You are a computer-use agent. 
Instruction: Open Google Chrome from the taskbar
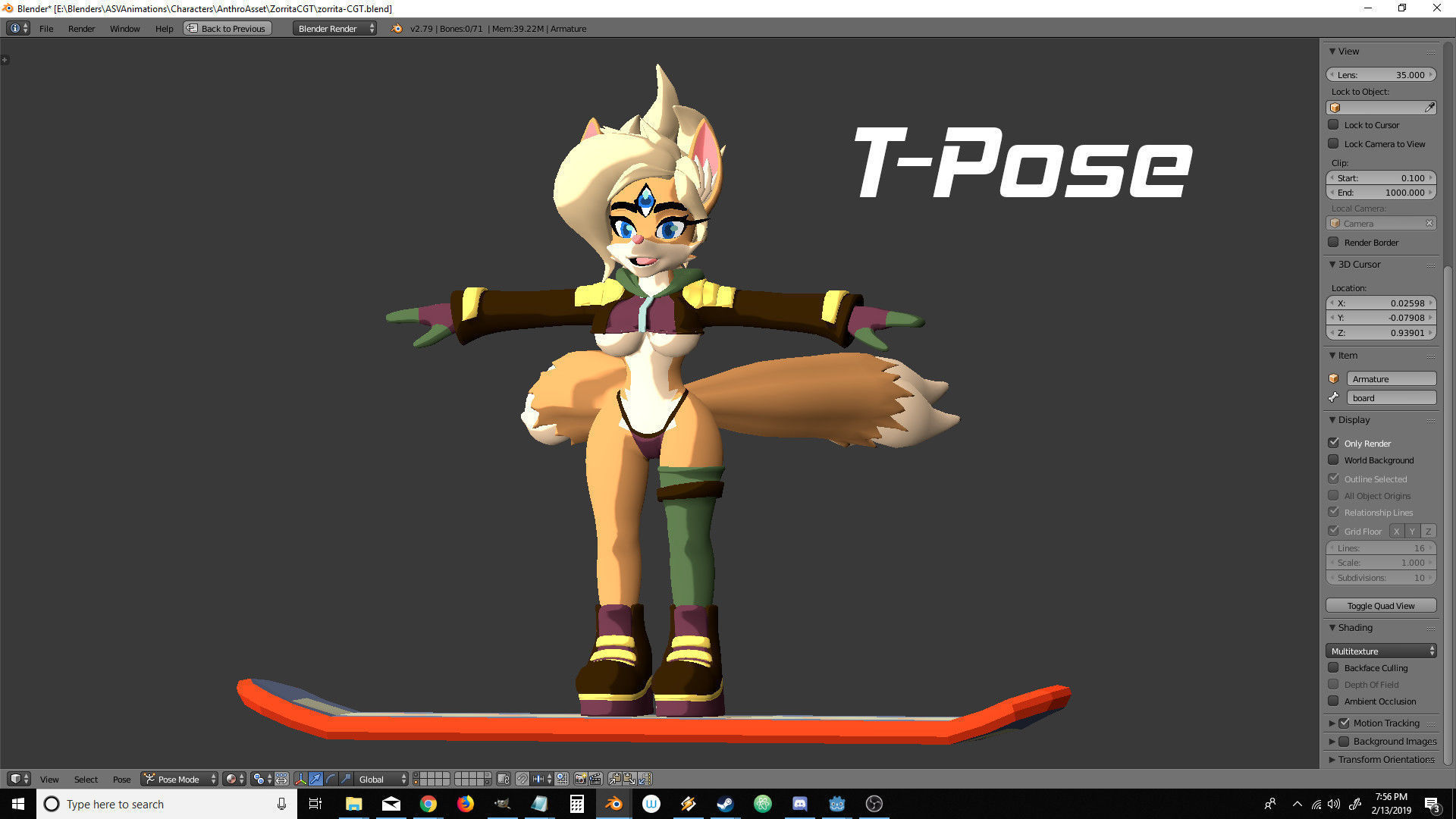[428, 804]
